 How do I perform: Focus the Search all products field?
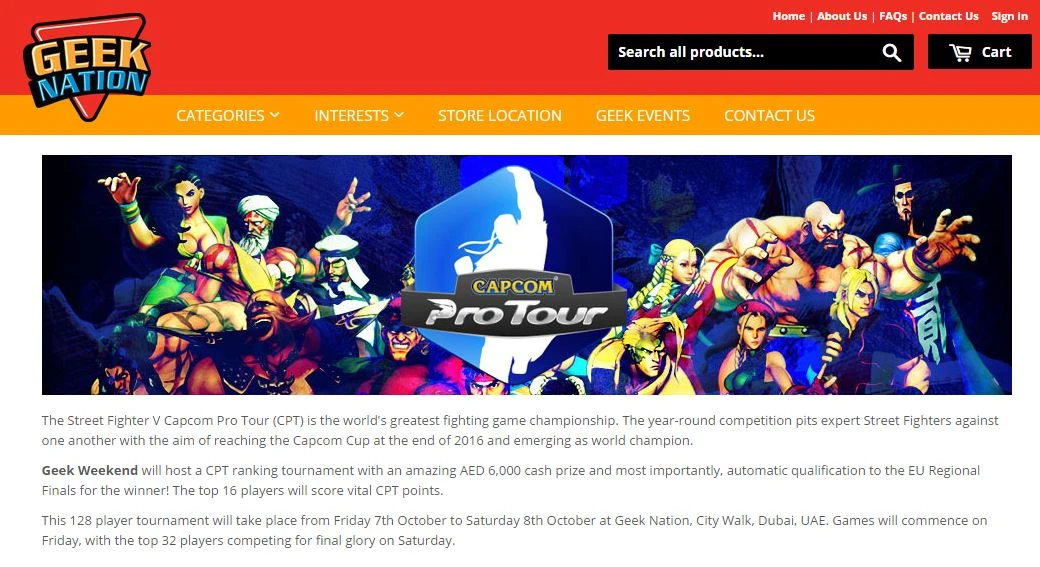point(743,52)
